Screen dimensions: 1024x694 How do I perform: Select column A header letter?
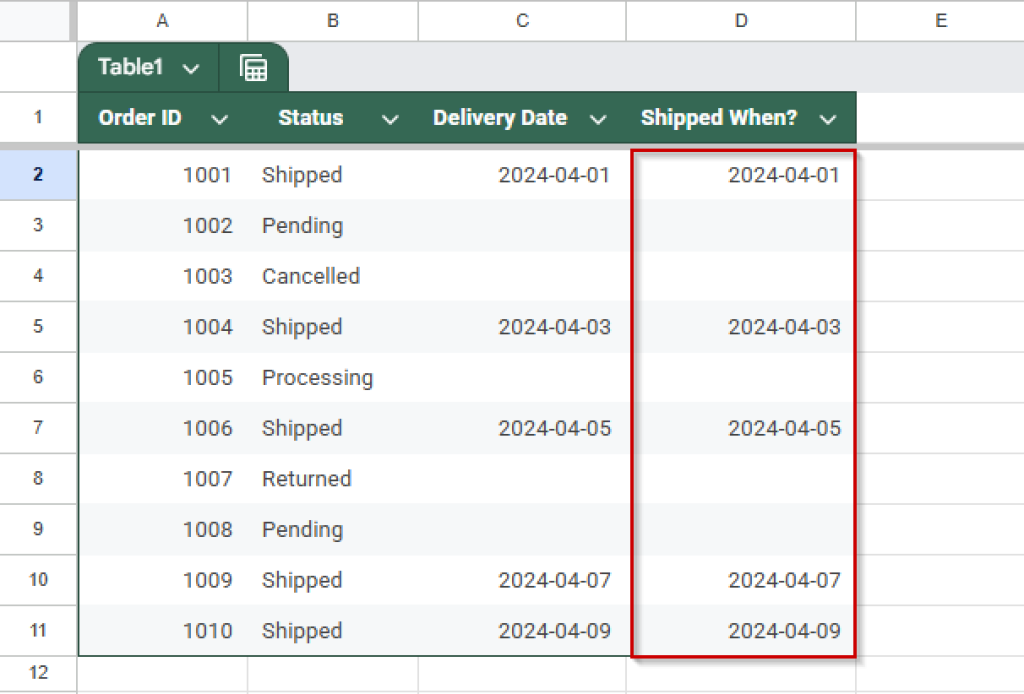(162, 20)
